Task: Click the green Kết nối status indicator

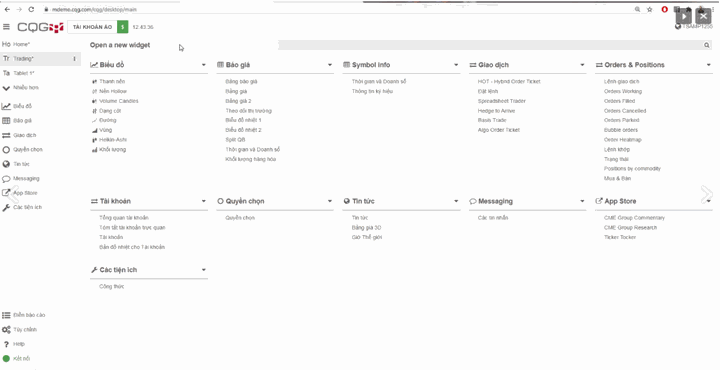Action: tap(6, 359)
